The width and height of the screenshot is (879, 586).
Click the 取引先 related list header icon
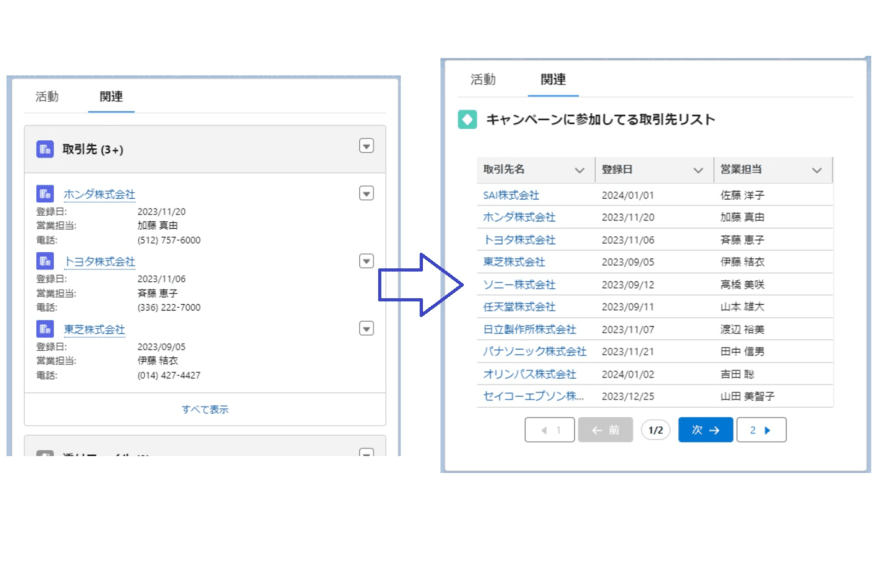[x=45, y=149]
